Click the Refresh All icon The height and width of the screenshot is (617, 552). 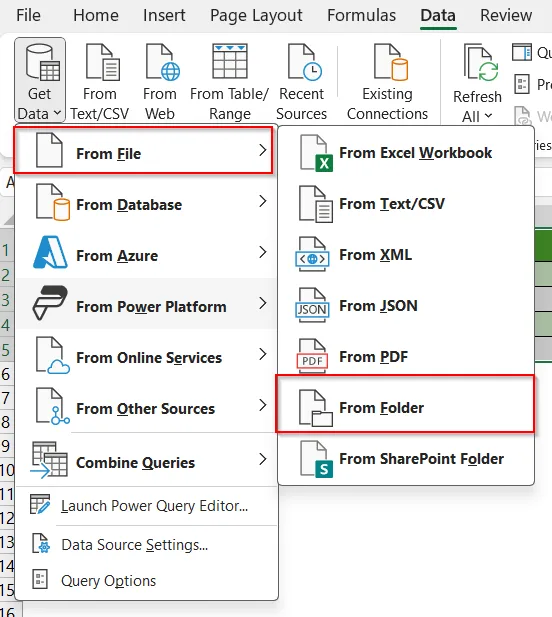click(481, 62)
